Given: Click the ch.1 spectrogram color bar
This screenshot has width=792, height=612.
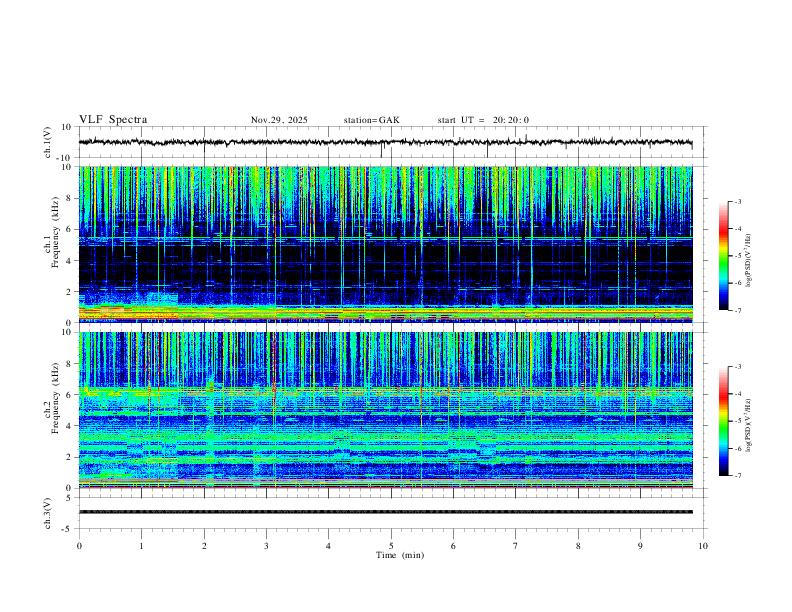Looking at the screenshot, I should (x=723, y=256).
